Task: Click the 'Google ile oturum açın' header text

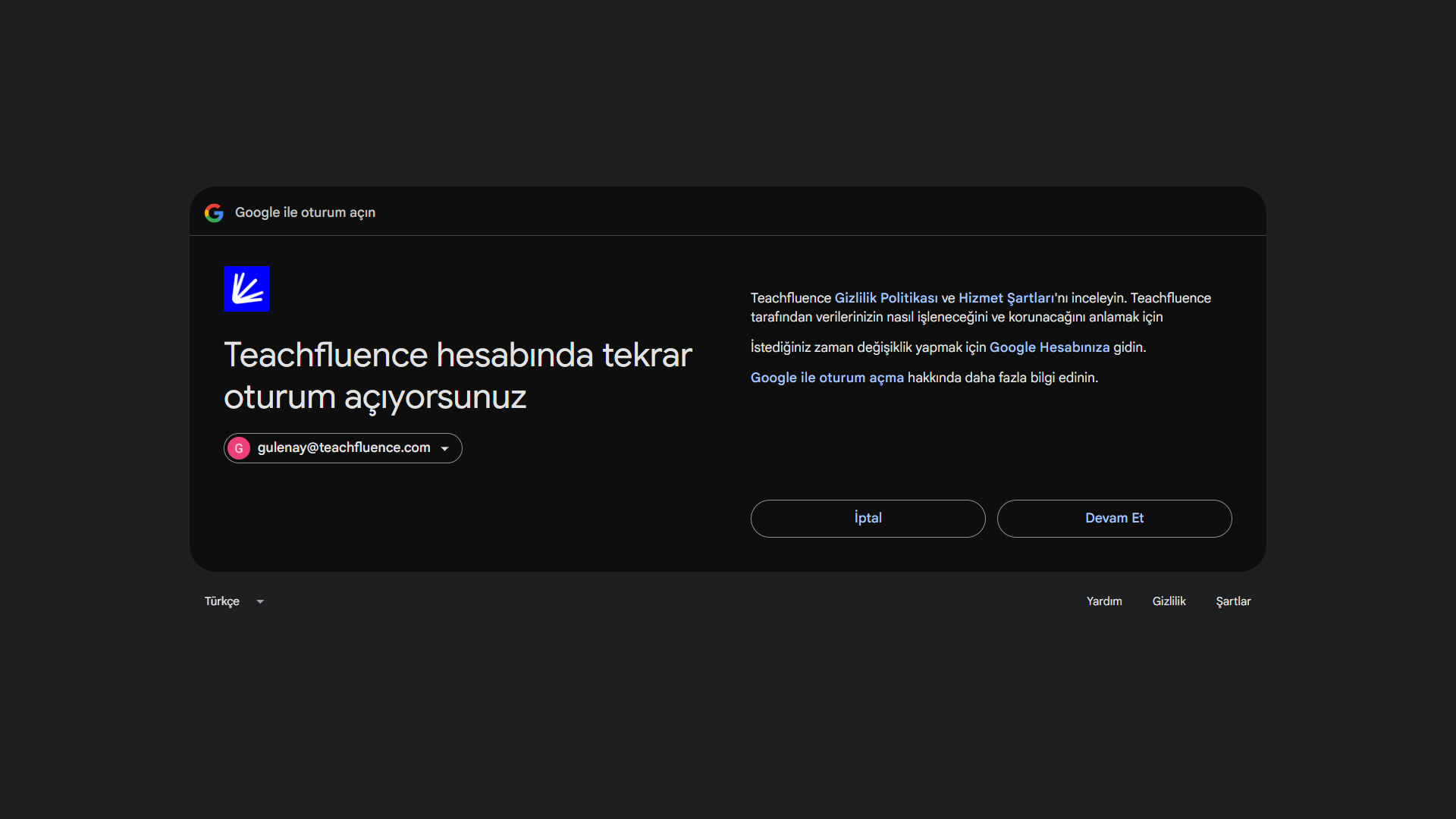Action: 305,213
